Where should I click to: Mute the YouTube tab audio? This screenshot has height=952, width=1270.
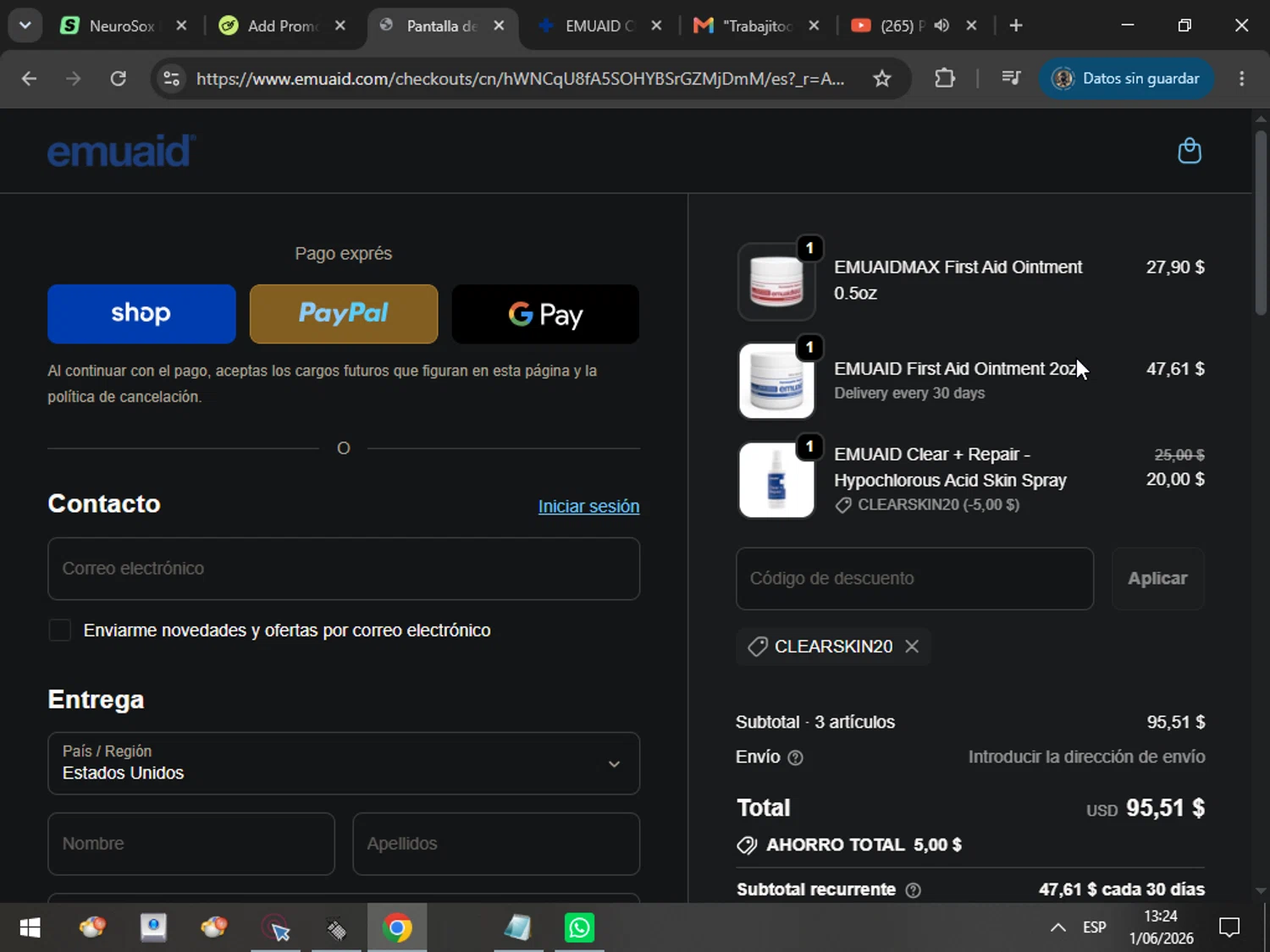[941, 25]
